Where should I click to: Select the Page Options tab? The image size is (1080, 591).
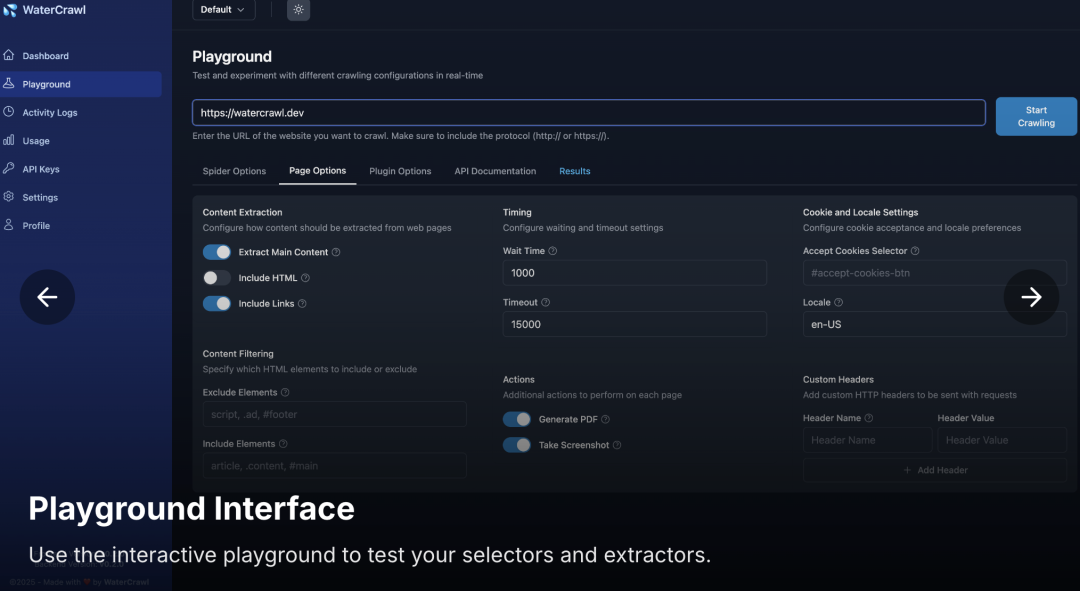[318, 171]
